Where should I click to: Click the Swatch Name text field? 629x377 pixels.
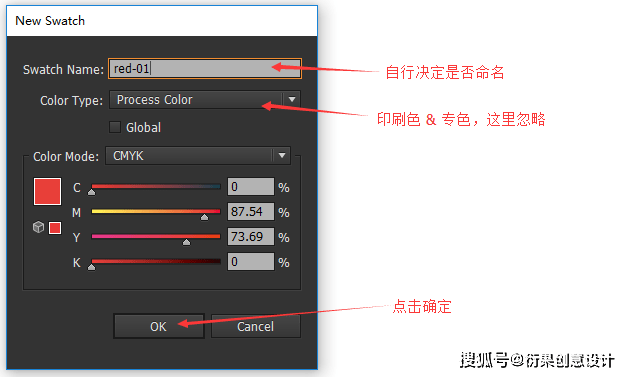pos(205,69)
